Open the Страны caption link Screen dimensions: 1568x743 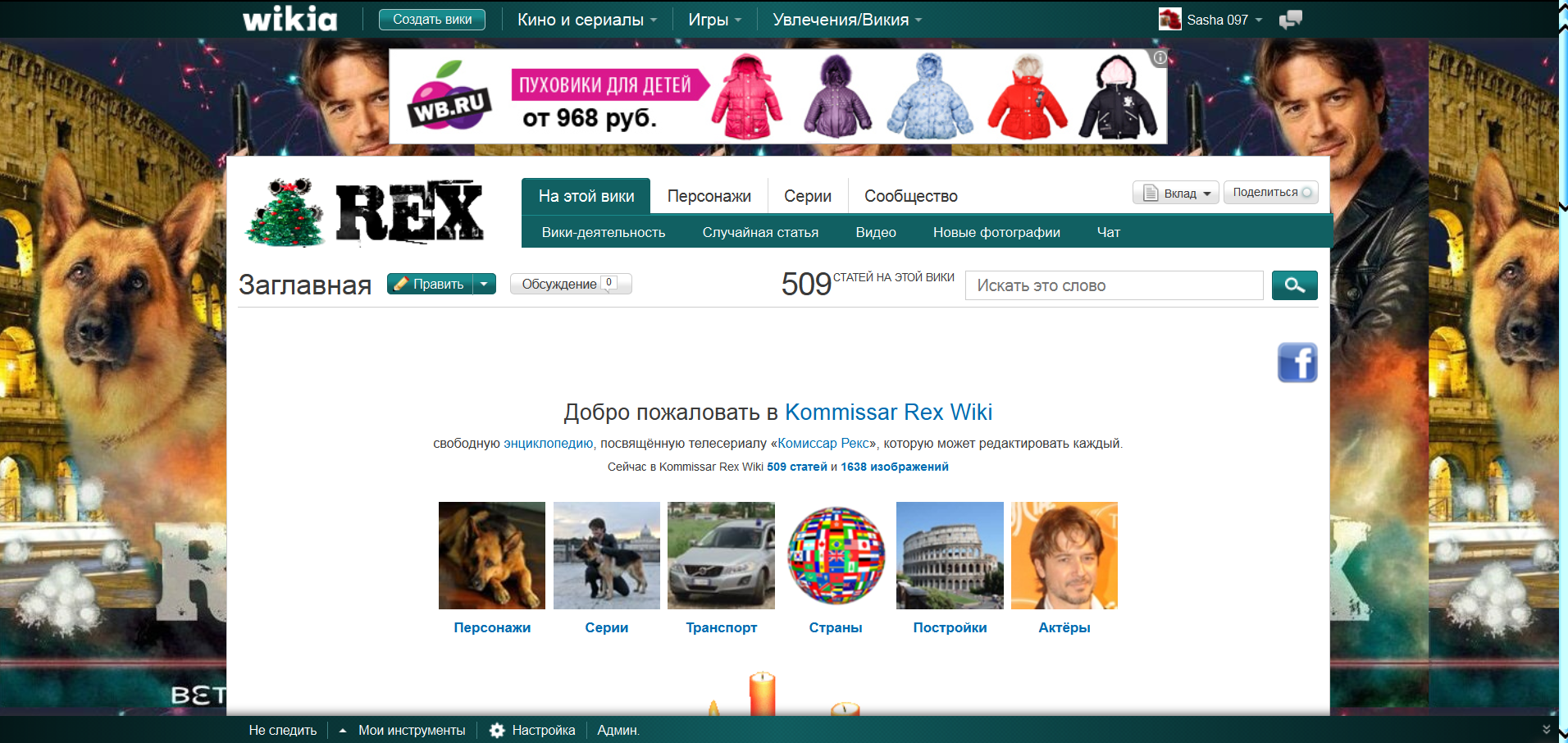point(836,627)
